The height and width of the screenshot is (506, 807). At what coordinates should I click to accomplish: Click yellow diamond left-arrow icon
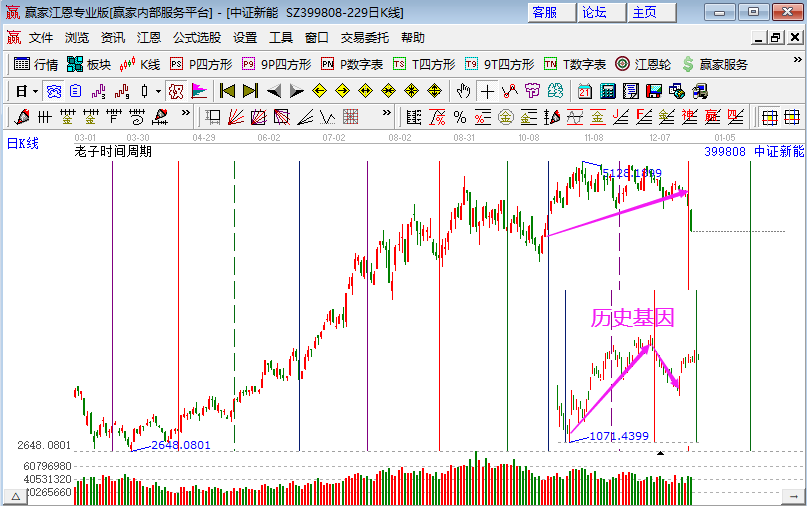pyautogui.click(x=320, y=92)
